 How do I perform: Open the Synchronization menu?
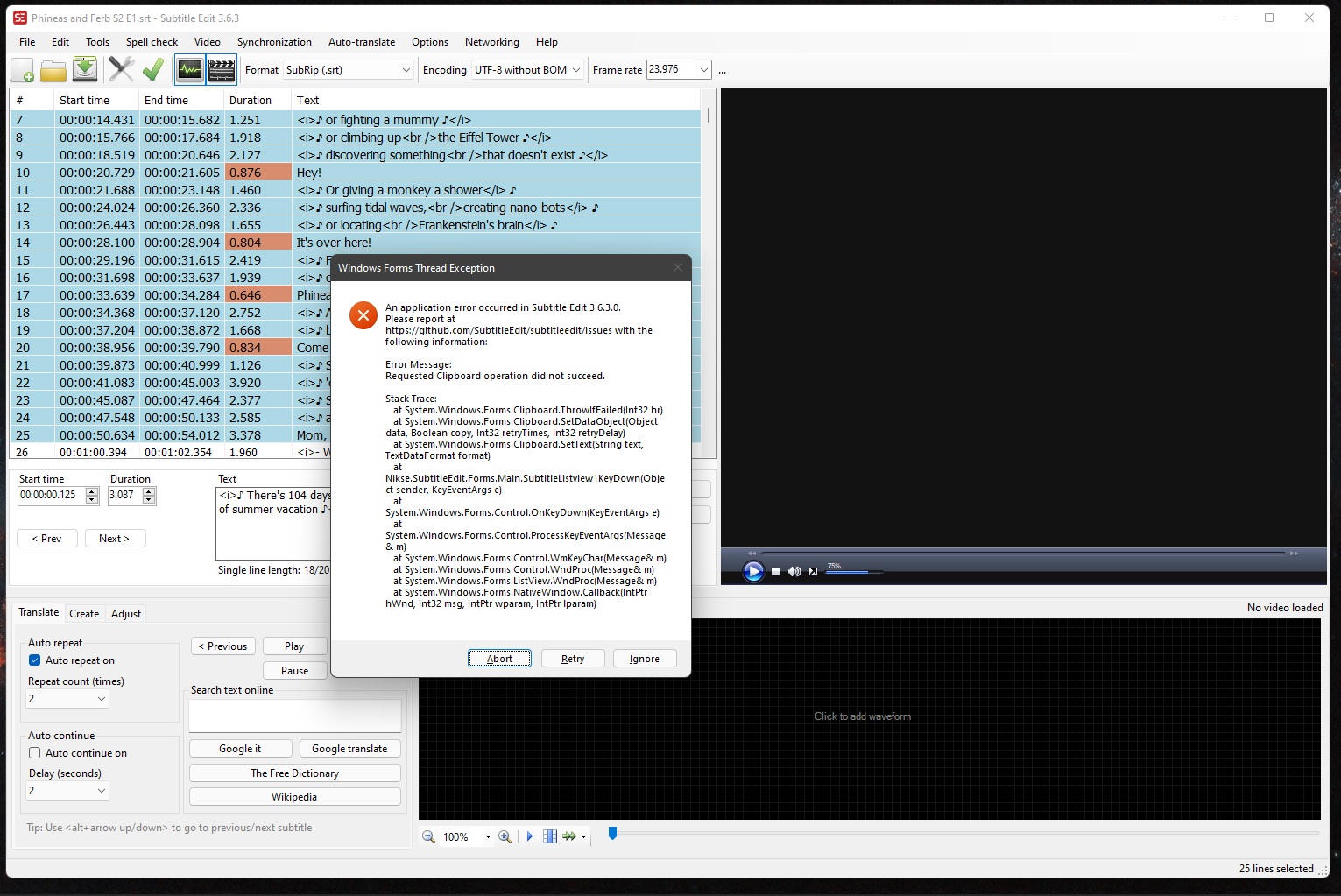click(x=274, y=41)
